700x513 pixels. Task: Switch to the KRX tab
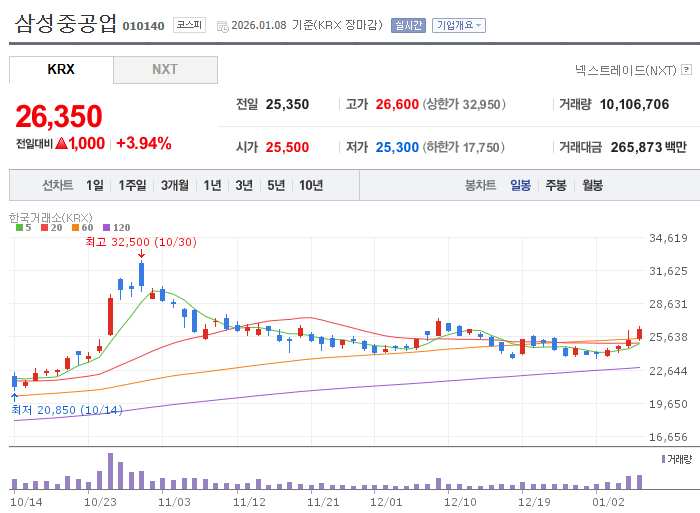click(x=61, y=70)
